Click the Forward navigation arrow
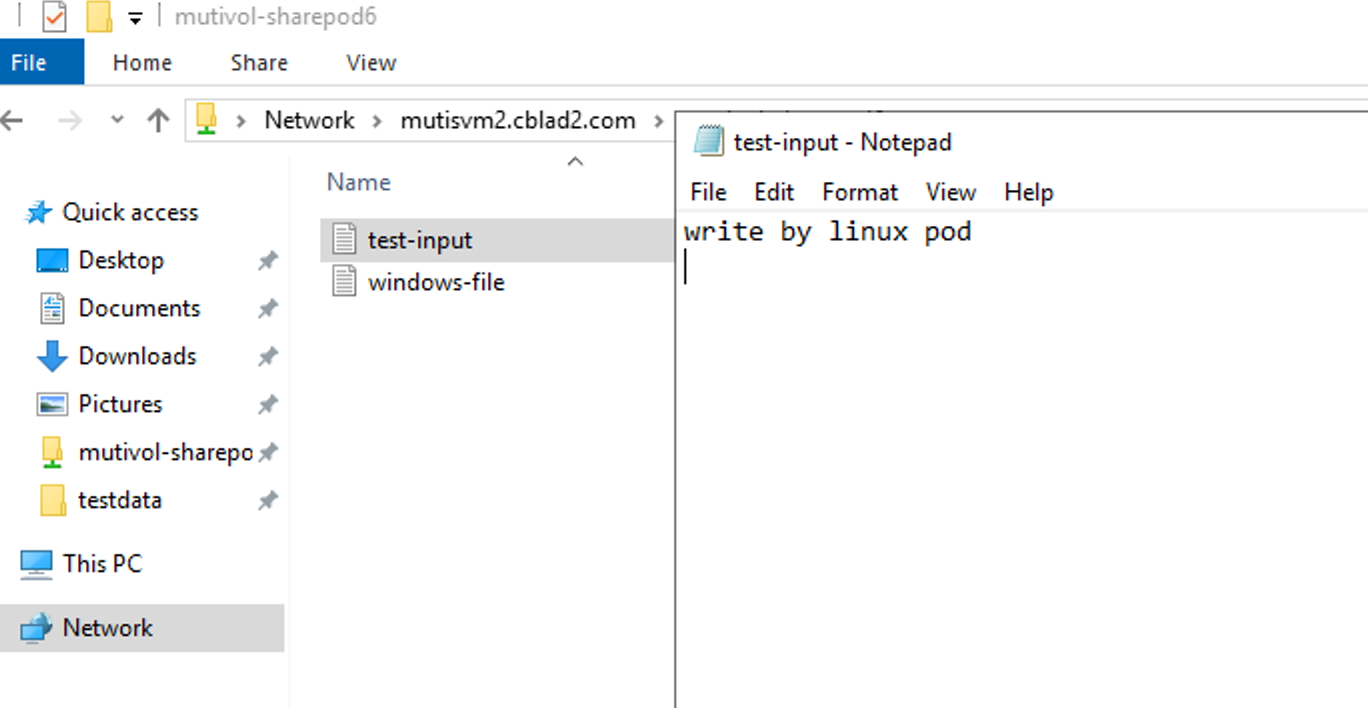This screenshot has height=708, width=1368. coord(70,121)
